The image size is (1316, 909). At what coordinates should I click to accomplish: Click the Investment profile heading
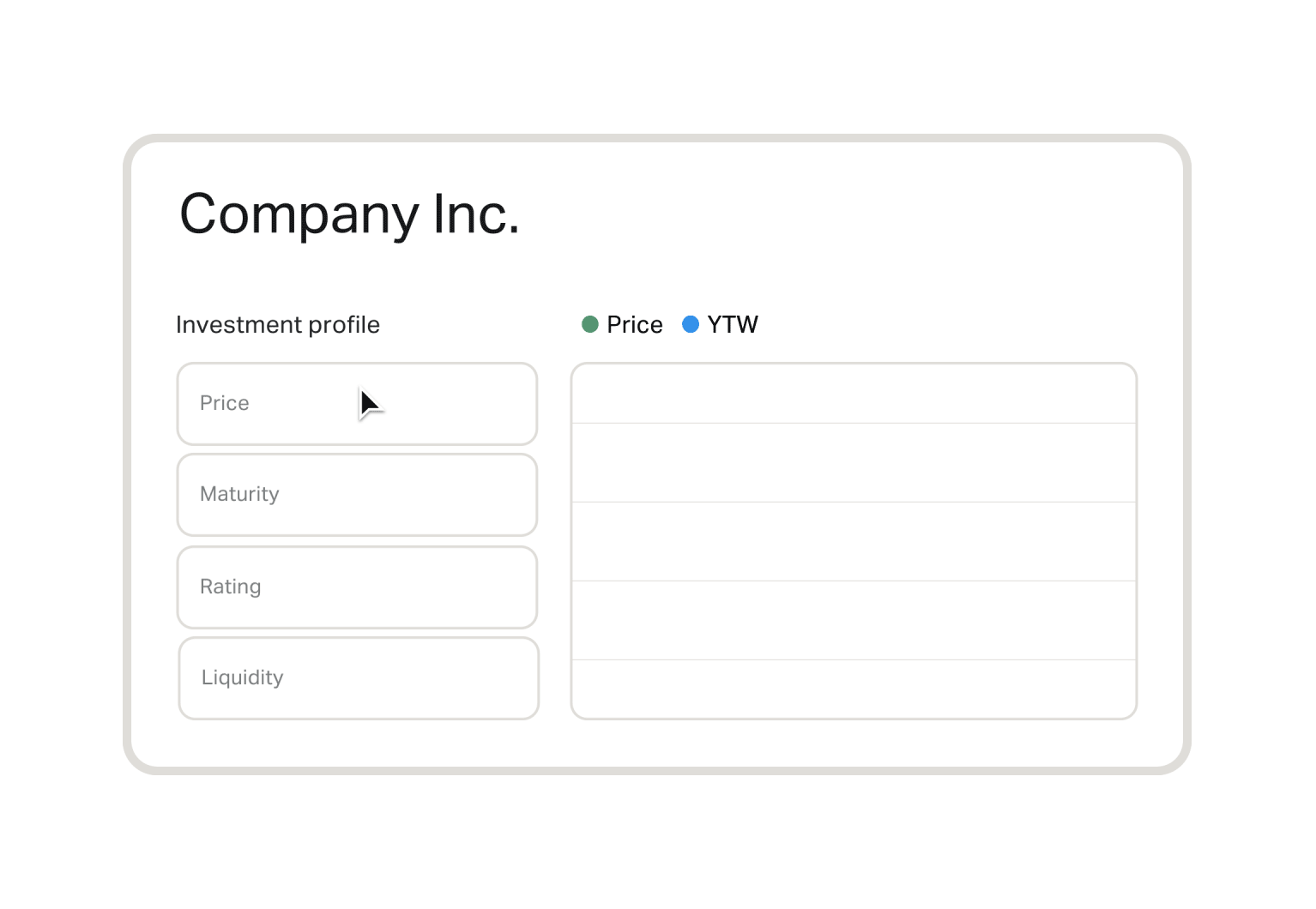coord(278,325)
